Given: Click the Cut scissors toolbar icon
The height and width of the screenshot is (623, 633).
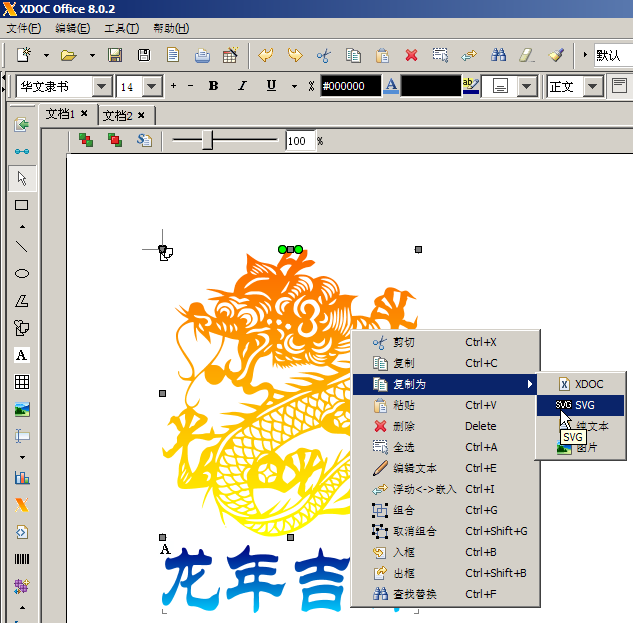Looking at the screenshot, I should click(324, 55).
